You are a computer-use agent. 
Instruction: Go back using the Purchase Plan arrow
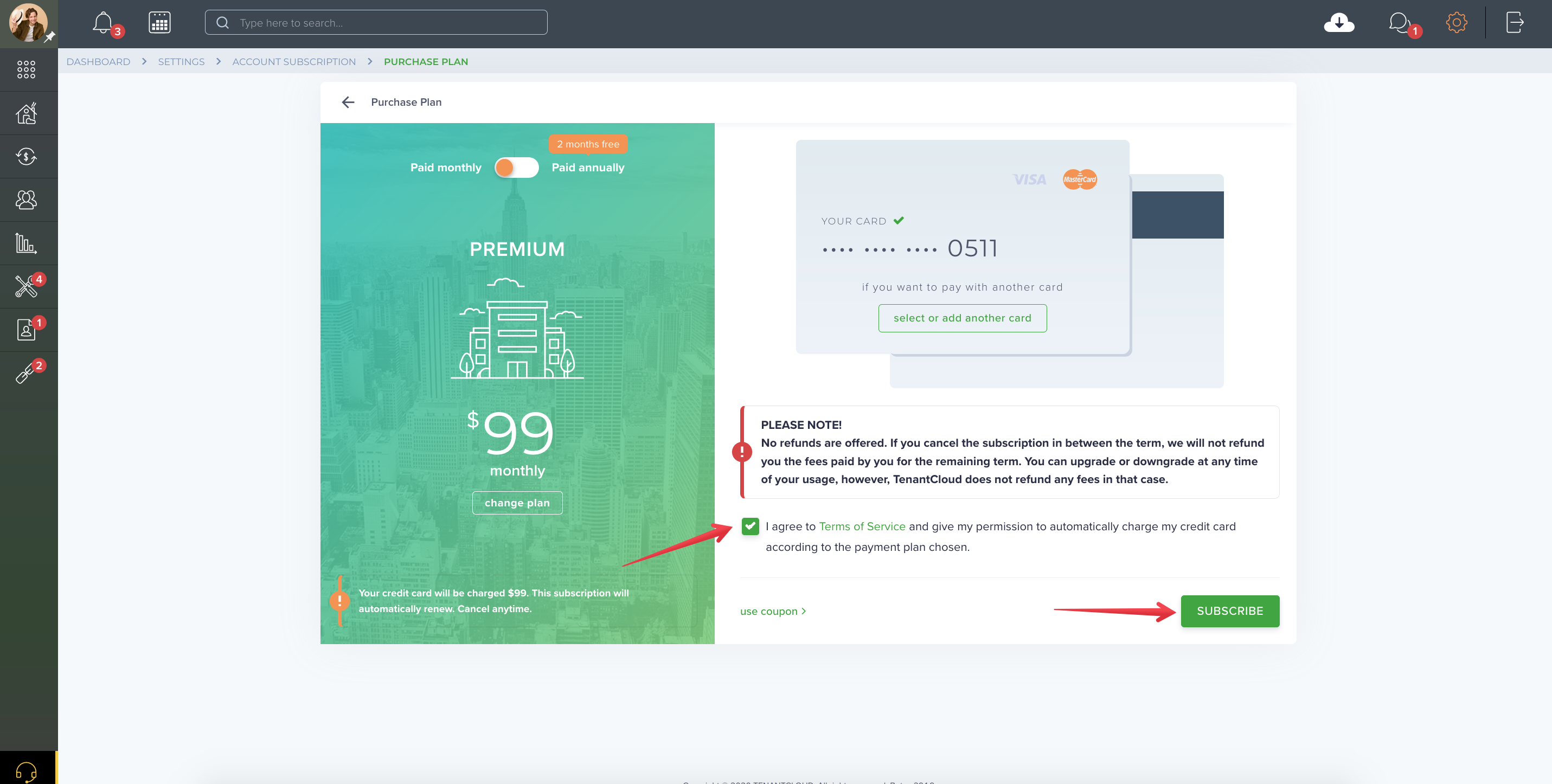click(x=348, y=102)
